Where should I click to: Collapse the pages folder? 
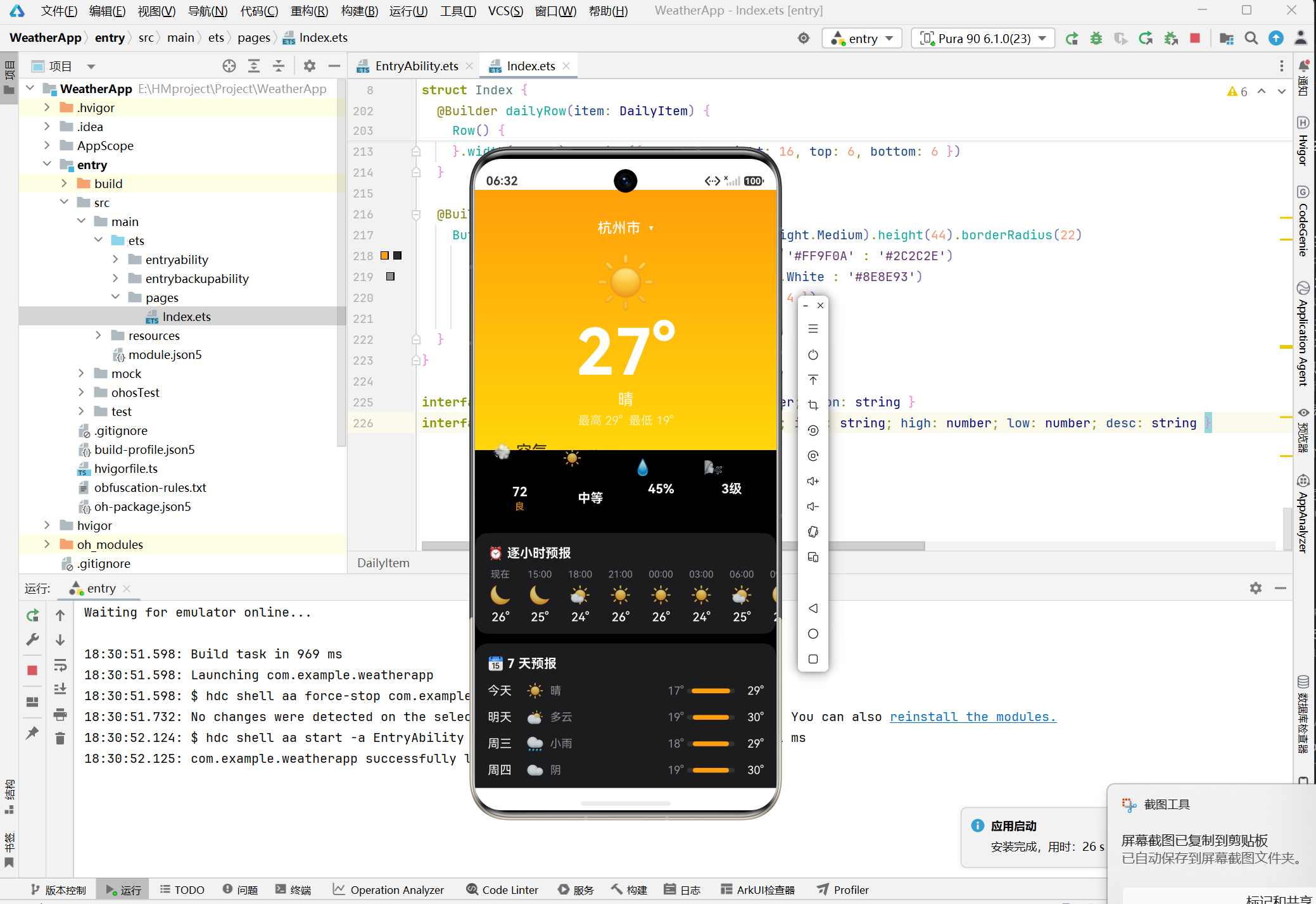(x=115, y=298)
